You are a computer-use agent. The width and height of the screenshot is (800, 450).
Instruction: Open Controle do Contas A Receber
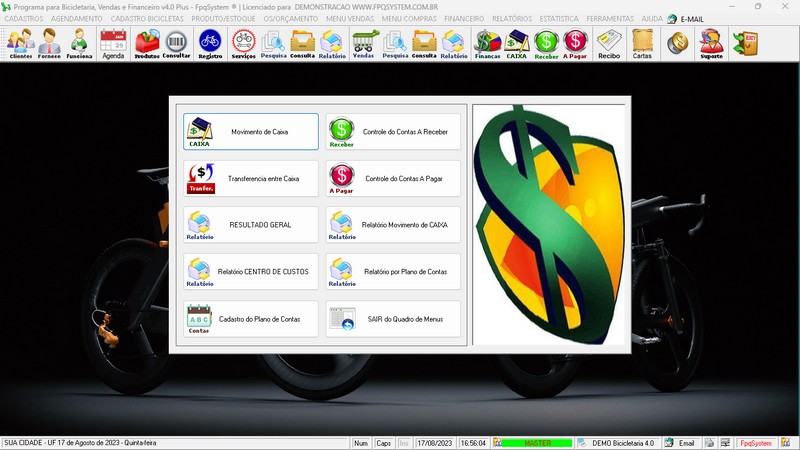393,132
